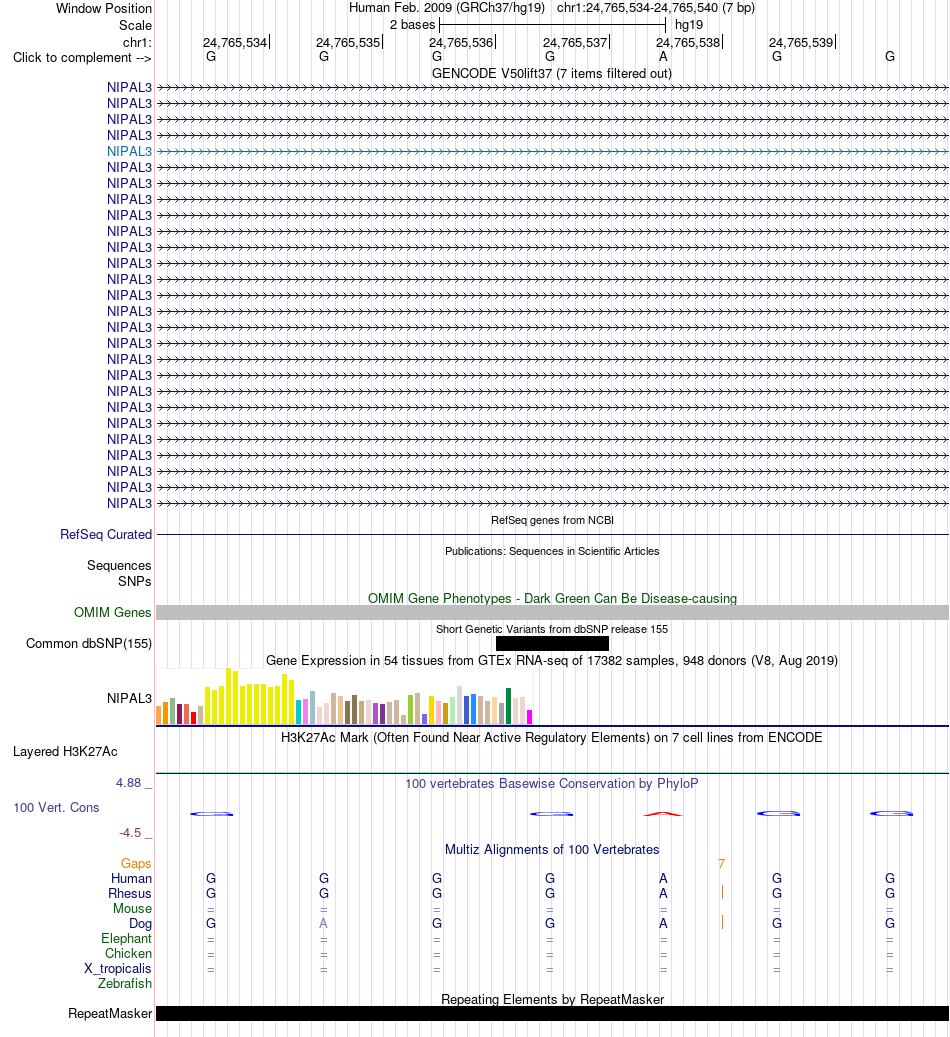Click the 'hg19' label beside scale bar

click(x=689, y=24)
